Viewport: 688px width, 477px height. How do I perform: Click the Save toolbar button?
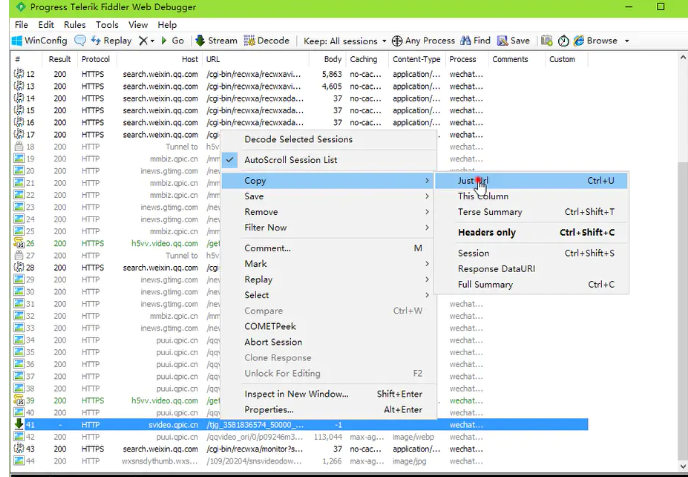click(513, 41)
